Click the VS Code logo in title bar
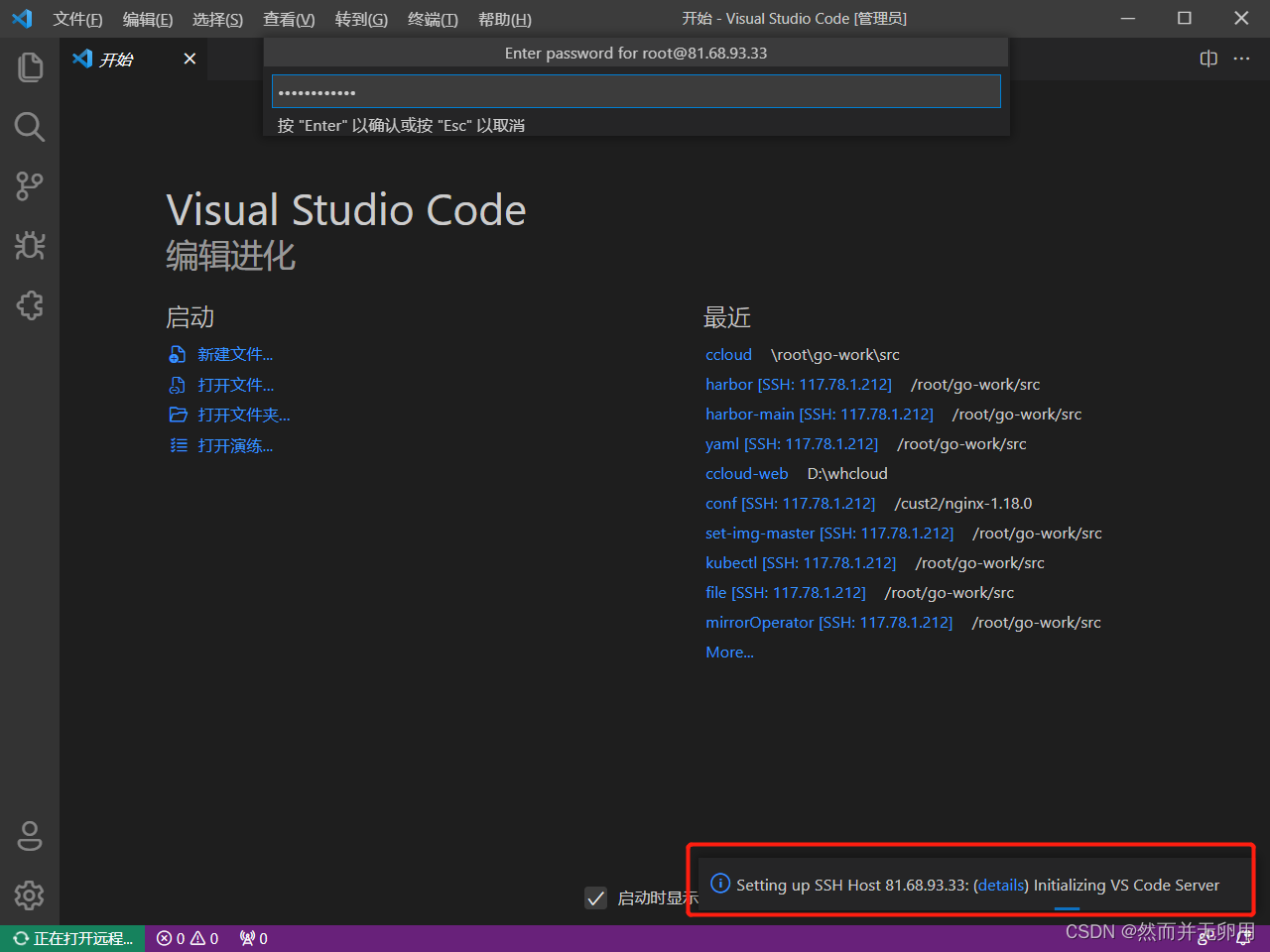 (21, 18)
